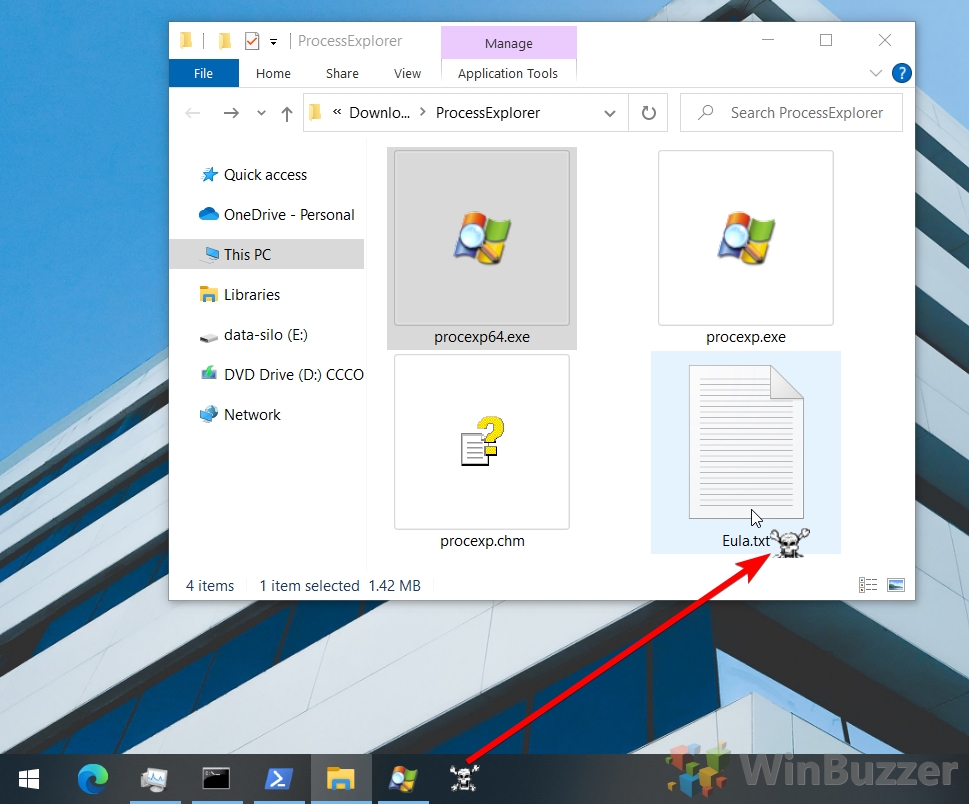Image resolution: width=969 pixels, height=804 pixels.
Task: Open Application Tools tab
Action: (x=508, y=74)
